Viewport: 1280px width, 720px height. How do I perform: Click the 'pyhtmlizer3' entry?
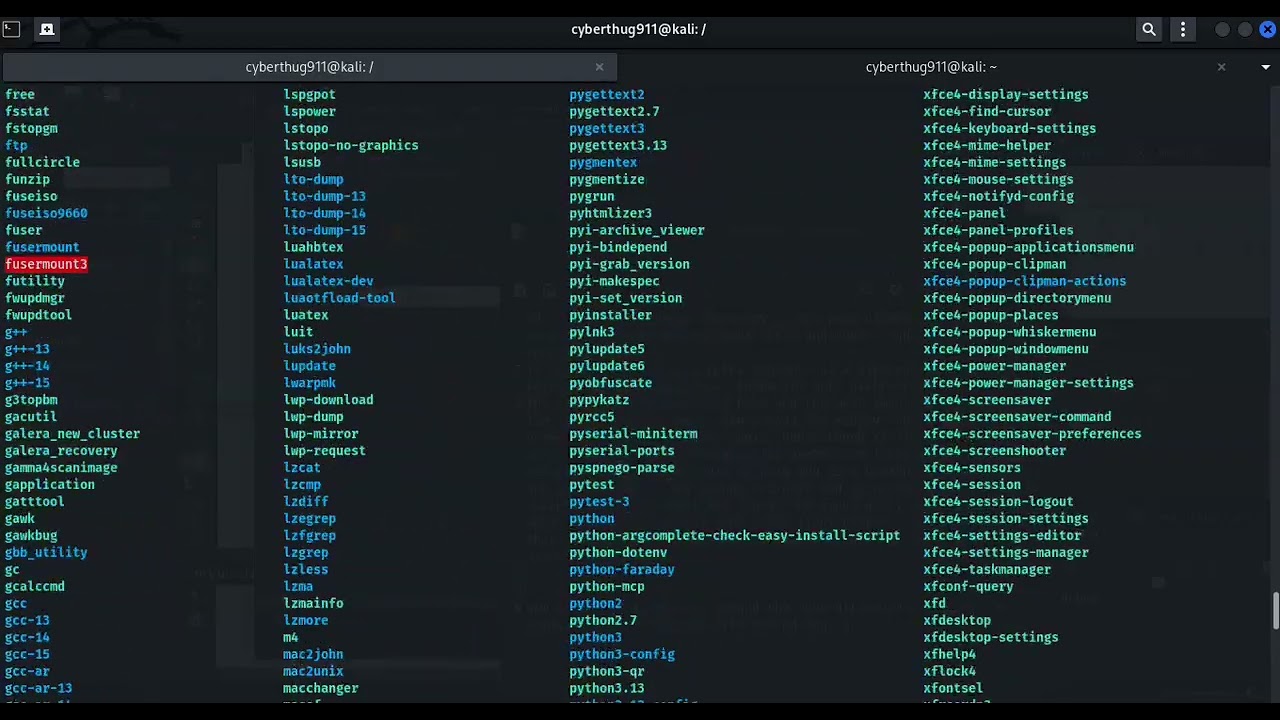pos(610,213)
